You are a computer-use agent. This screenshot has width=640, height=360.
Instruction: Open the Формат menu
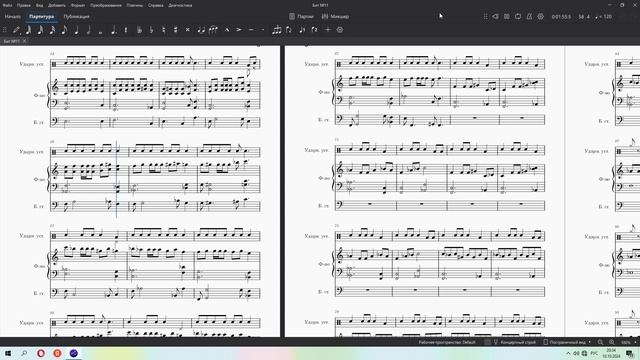pos(78,5)
